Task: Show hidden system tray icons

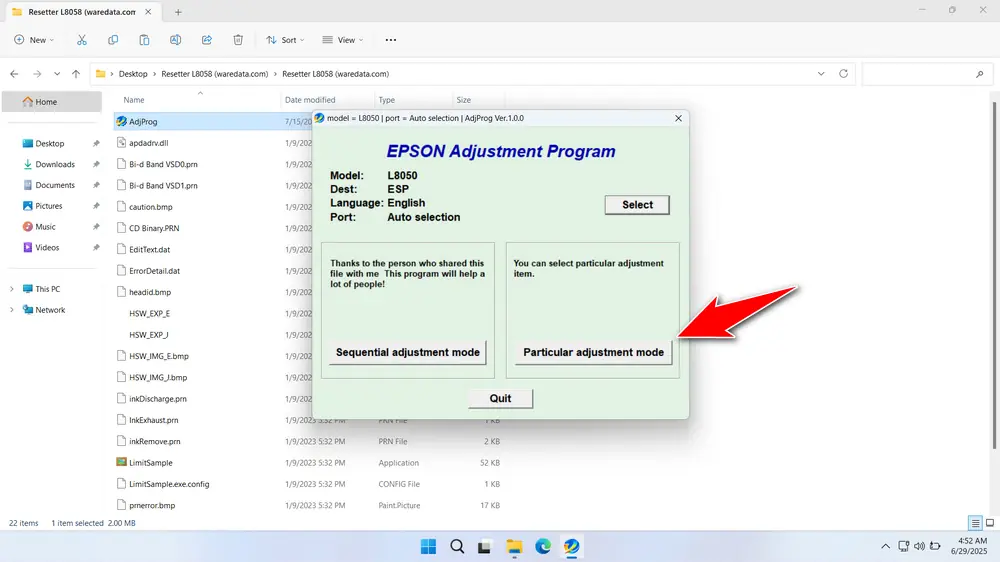Action: tap(885, 546)
